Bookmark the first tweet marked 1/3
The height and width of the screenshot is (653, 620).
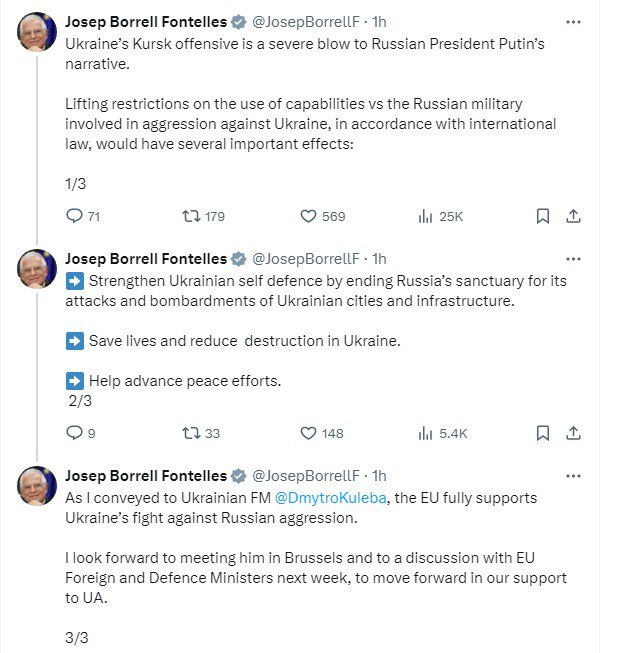click(542, 216)
